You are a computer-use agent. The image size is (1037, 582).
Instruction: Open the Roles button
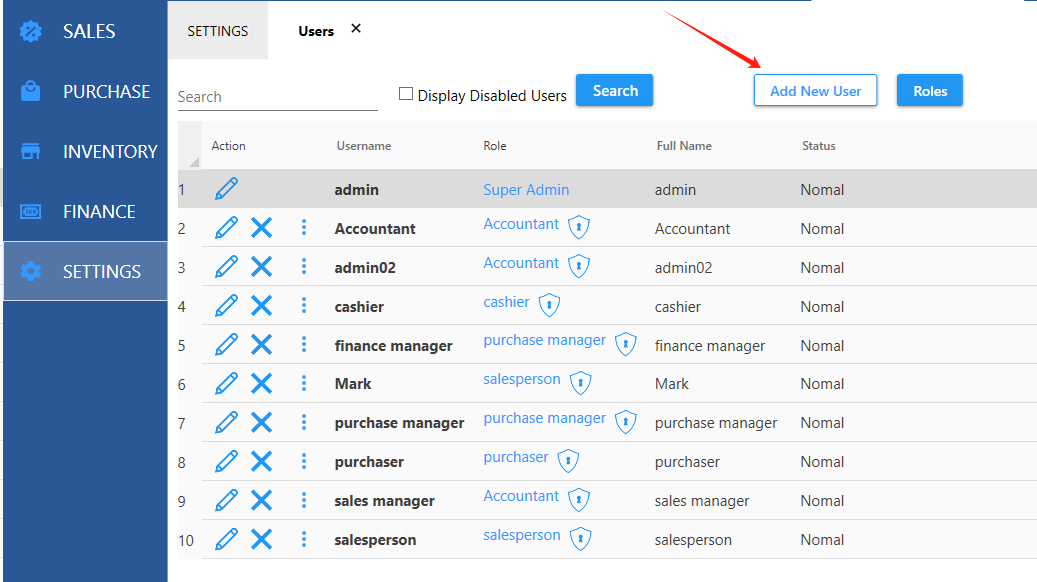(929, 91)
